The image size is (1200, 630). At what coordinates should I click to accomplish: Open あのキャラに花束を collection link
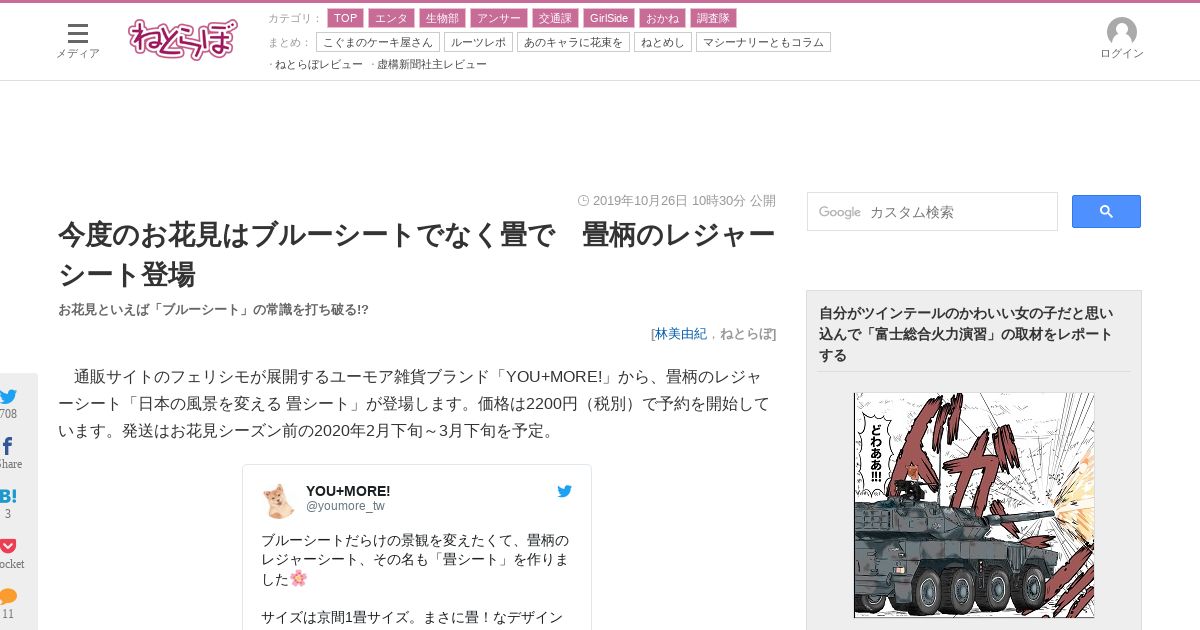coord(573,42)
